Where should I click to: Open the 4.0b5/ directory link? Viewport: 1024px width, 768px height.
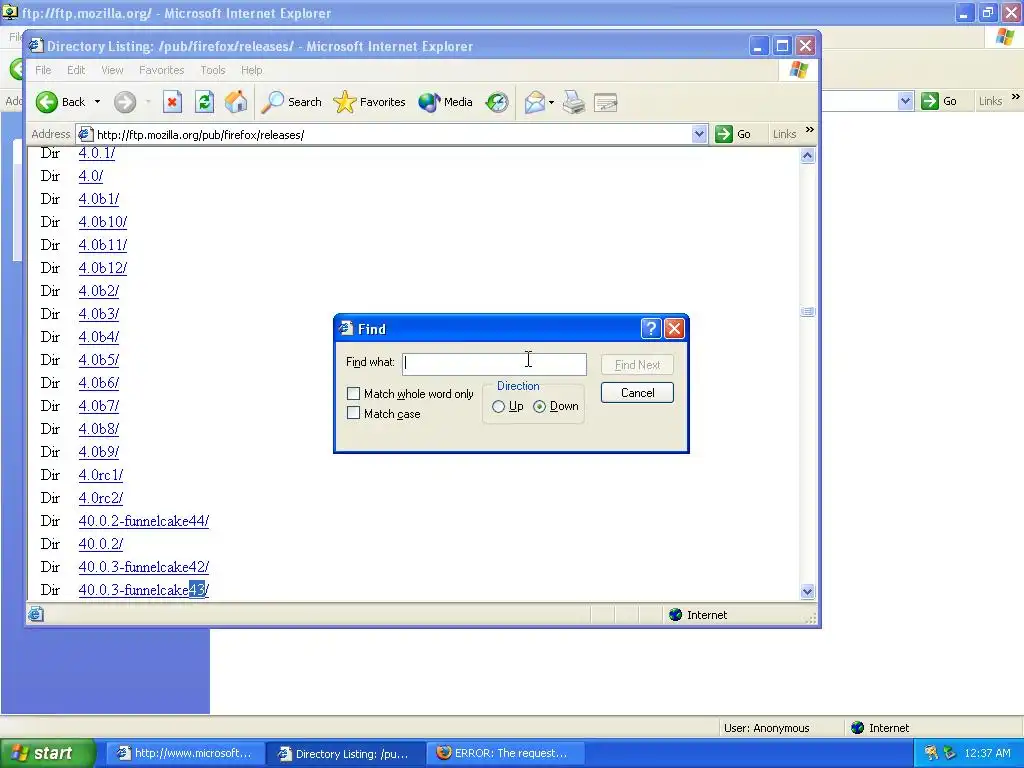99,360
